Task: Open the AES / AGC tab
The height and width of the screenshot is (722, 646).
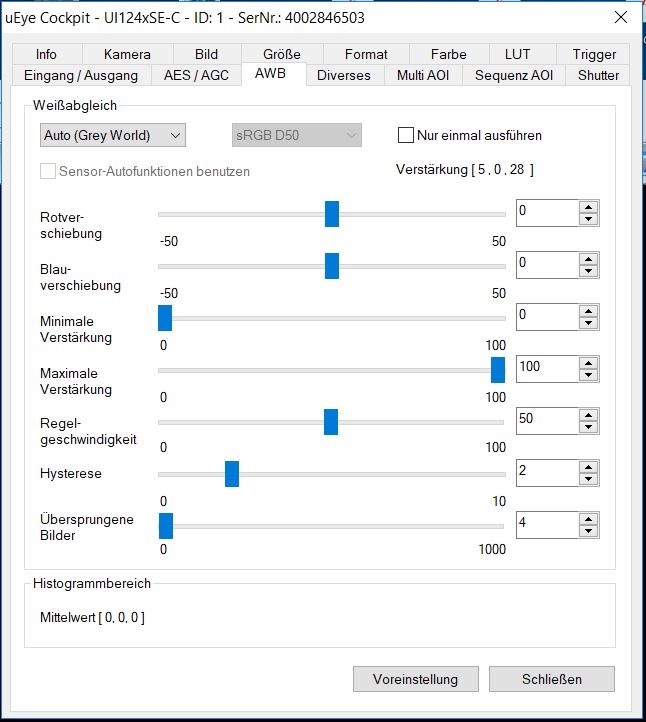Action: 196,75
